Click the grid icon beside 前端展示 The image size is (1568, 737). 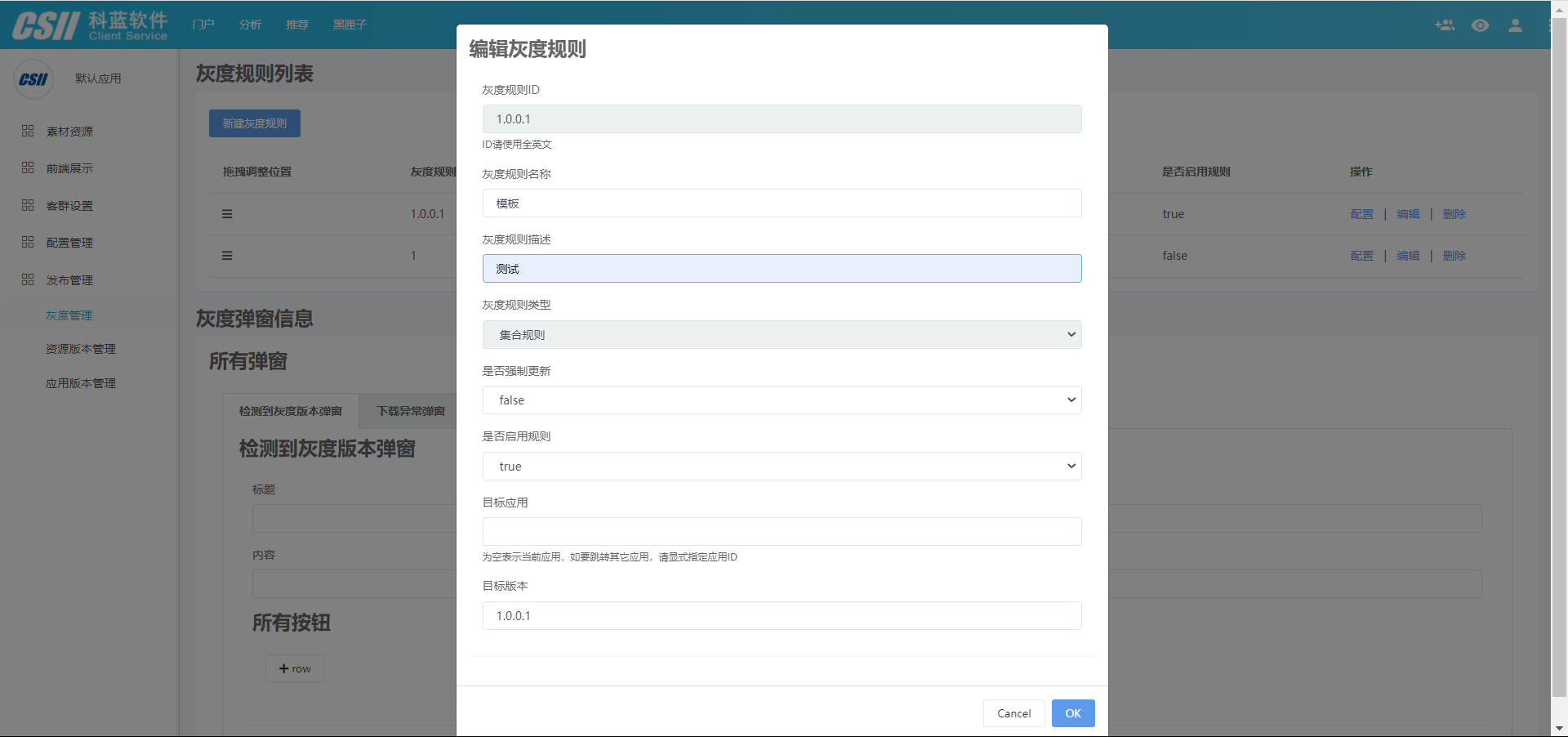(x=28, y=167)
